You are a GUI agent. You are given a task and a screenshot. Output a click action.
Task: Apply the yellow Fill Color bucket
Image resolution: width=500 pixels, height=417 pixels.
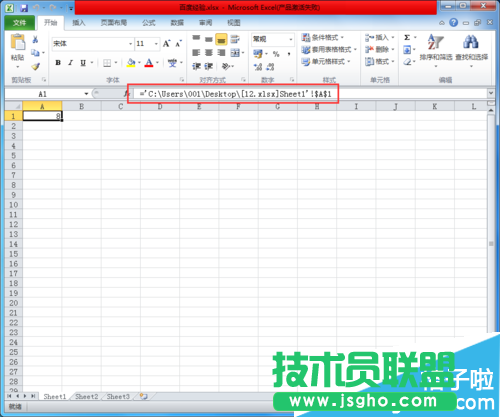[131, 63]
